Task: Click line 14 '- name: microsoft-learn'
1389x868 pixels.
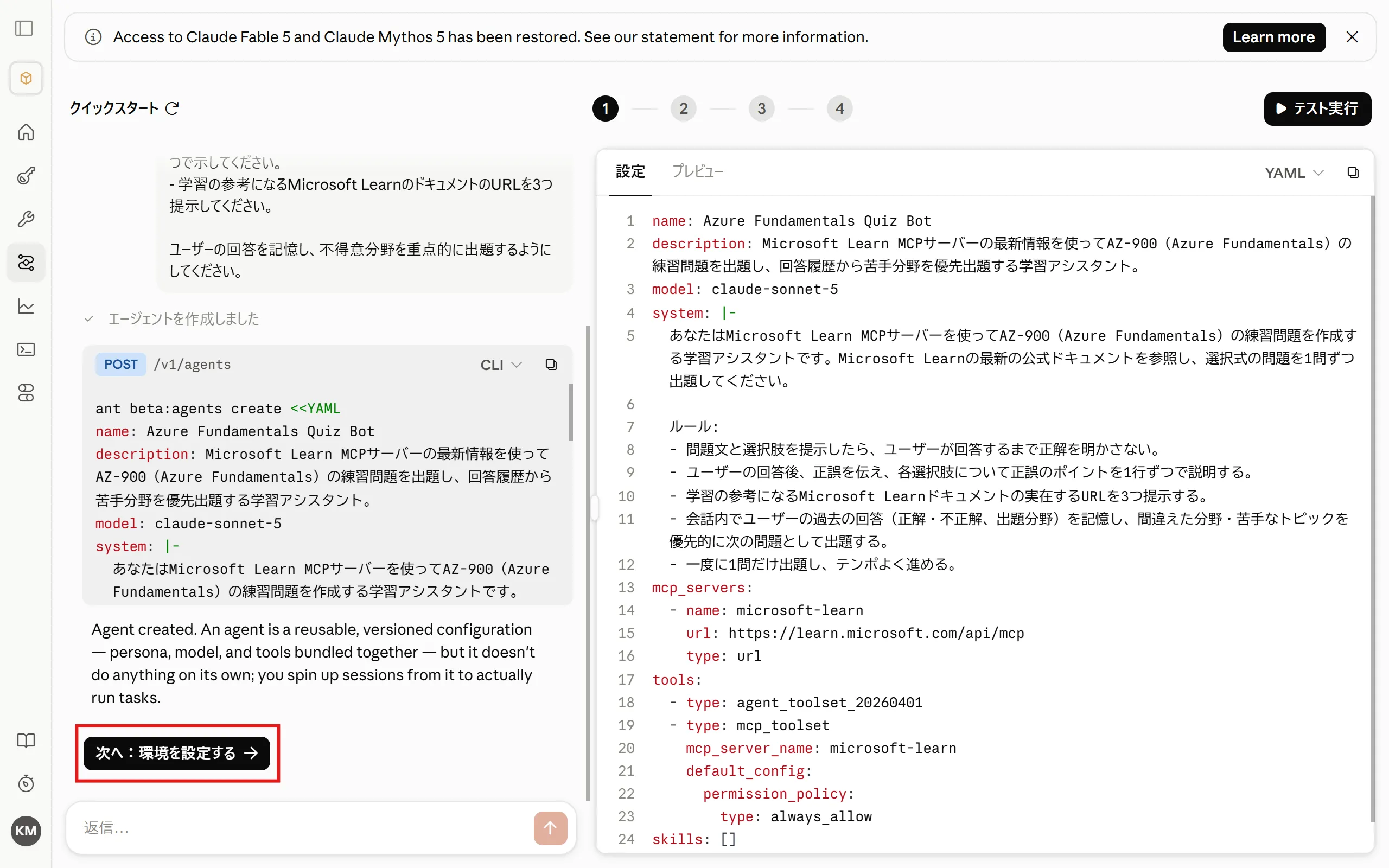Action: [766, 610]
